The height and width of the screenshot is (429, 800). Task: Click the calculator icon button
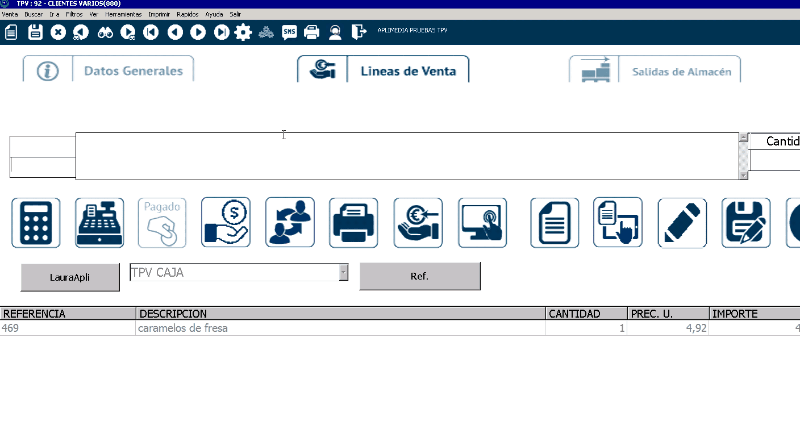(36, 222)
